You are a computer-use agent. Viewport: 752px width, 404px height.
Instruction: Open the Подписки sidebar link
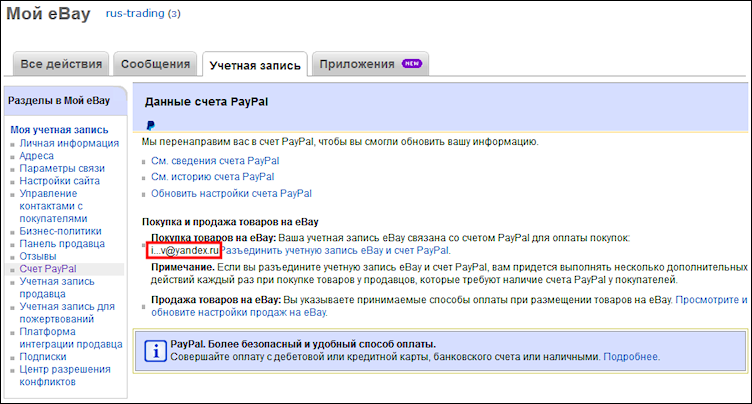tap(43, 356)
